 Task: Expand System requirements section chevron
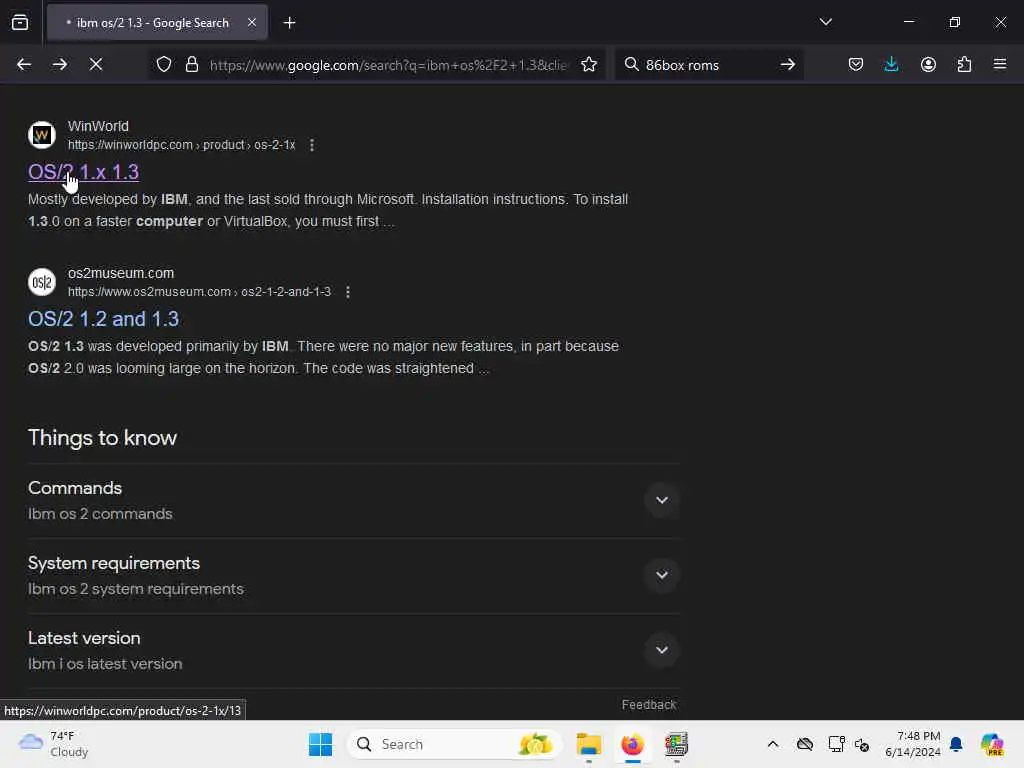[x=662, y=575]
